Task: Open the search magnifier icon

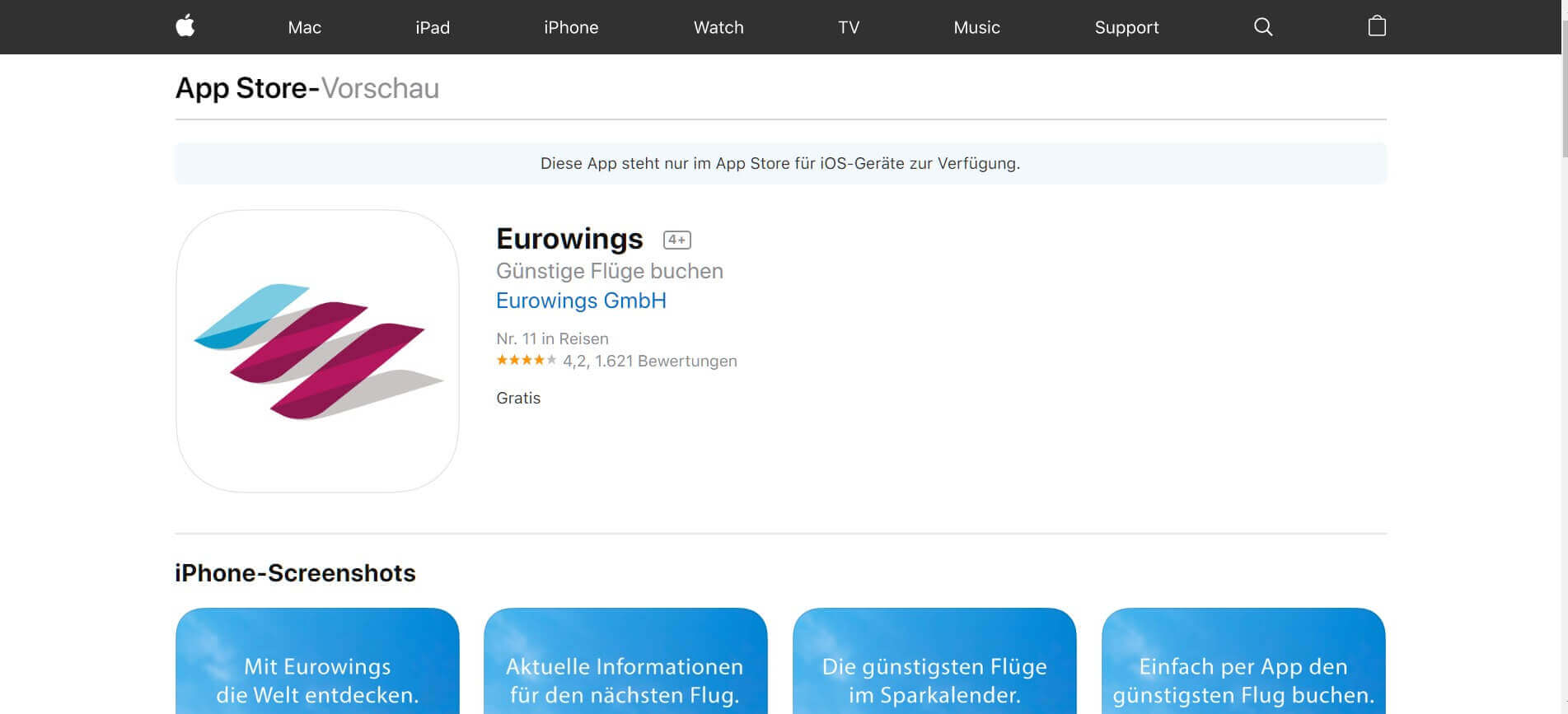Action: pos(1263,27)
